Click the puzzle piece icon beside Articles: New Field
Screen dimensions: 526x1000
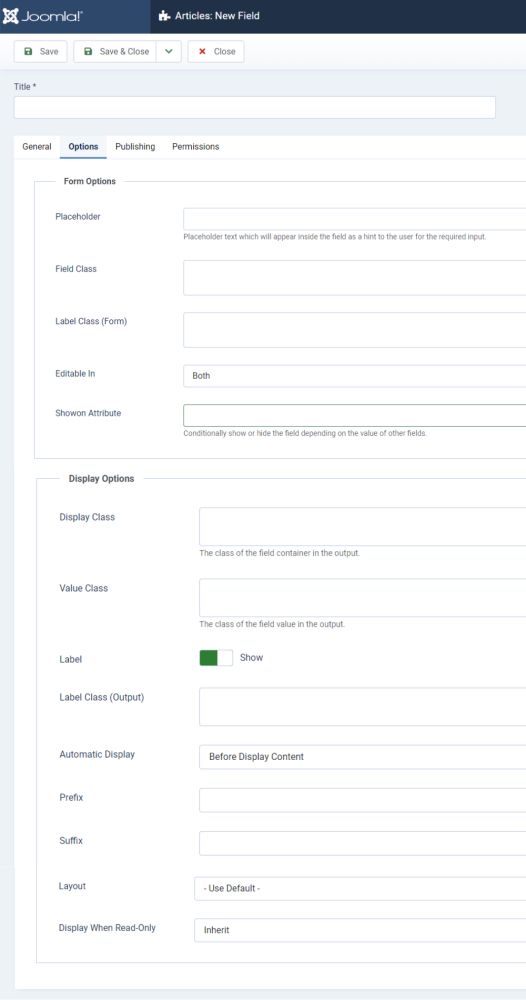tap(164, 16)
